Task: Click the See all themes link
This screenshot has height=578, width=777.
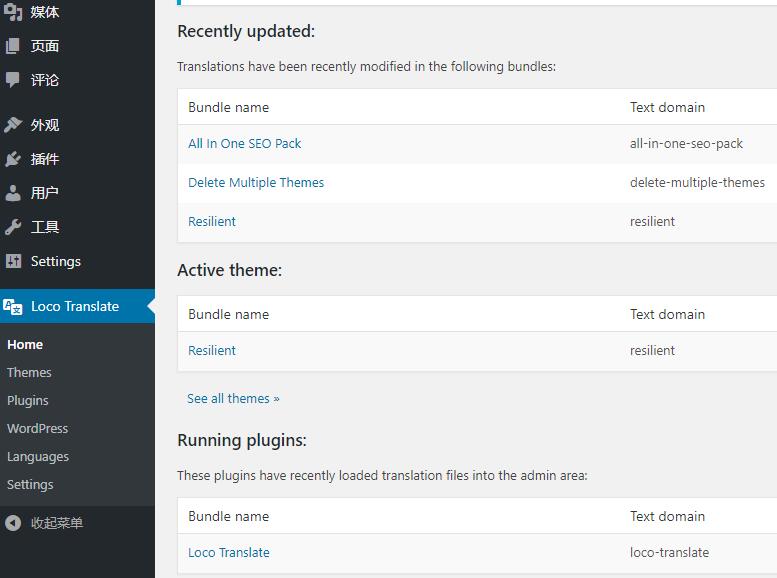Action: 233,398
